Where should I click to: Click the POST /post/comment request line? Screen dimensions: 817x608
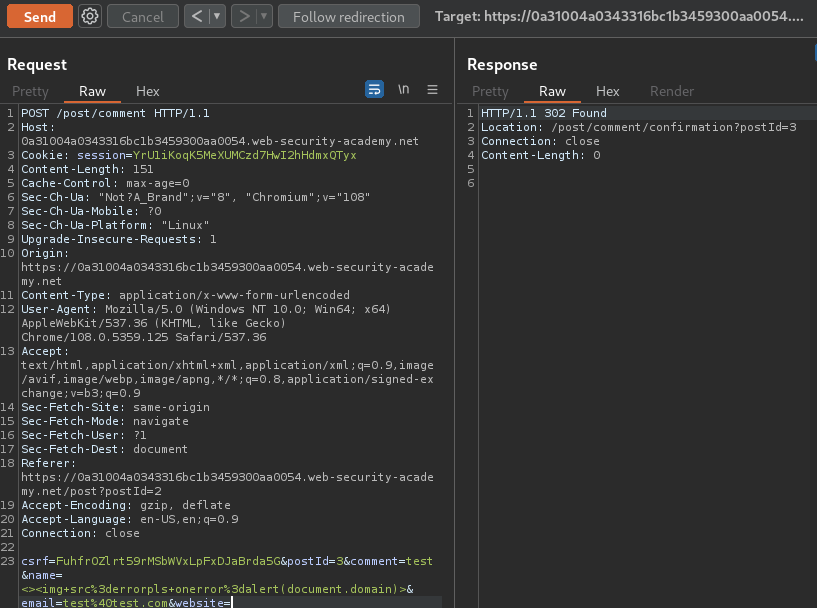point(115,113)
